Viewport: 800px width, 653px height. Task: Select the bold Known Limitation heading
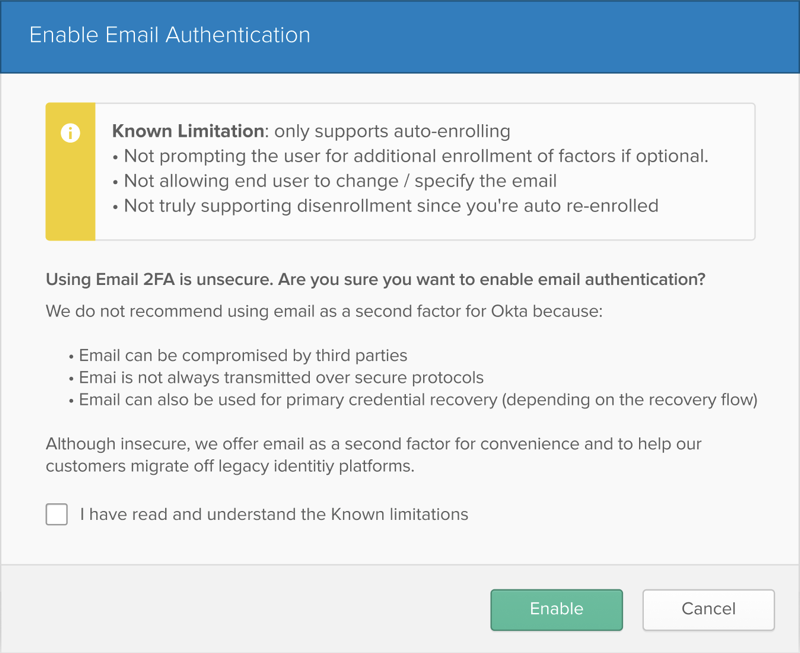188,131
